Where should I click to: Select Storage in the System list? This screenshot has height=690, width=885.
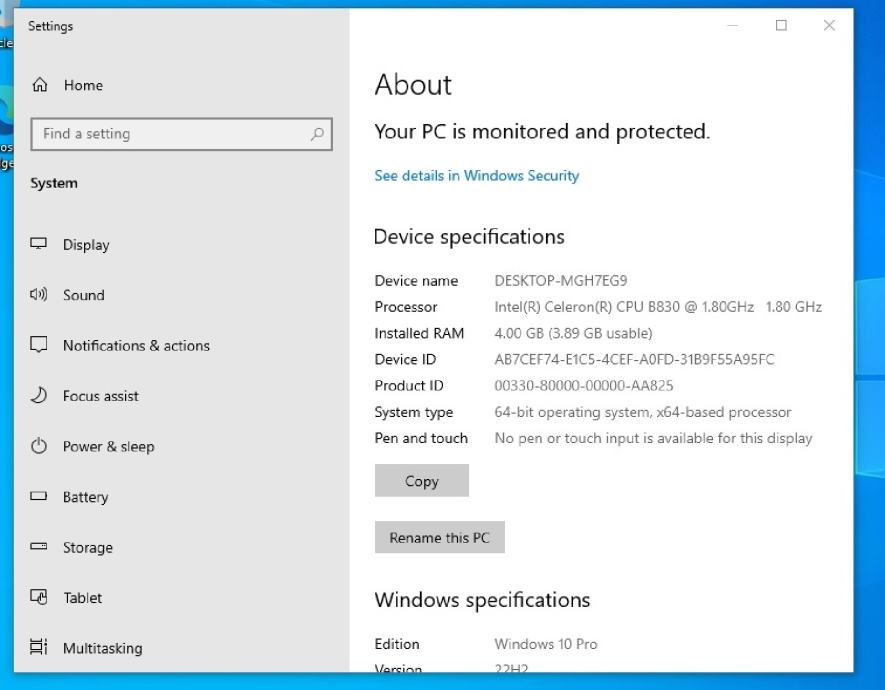88,547
